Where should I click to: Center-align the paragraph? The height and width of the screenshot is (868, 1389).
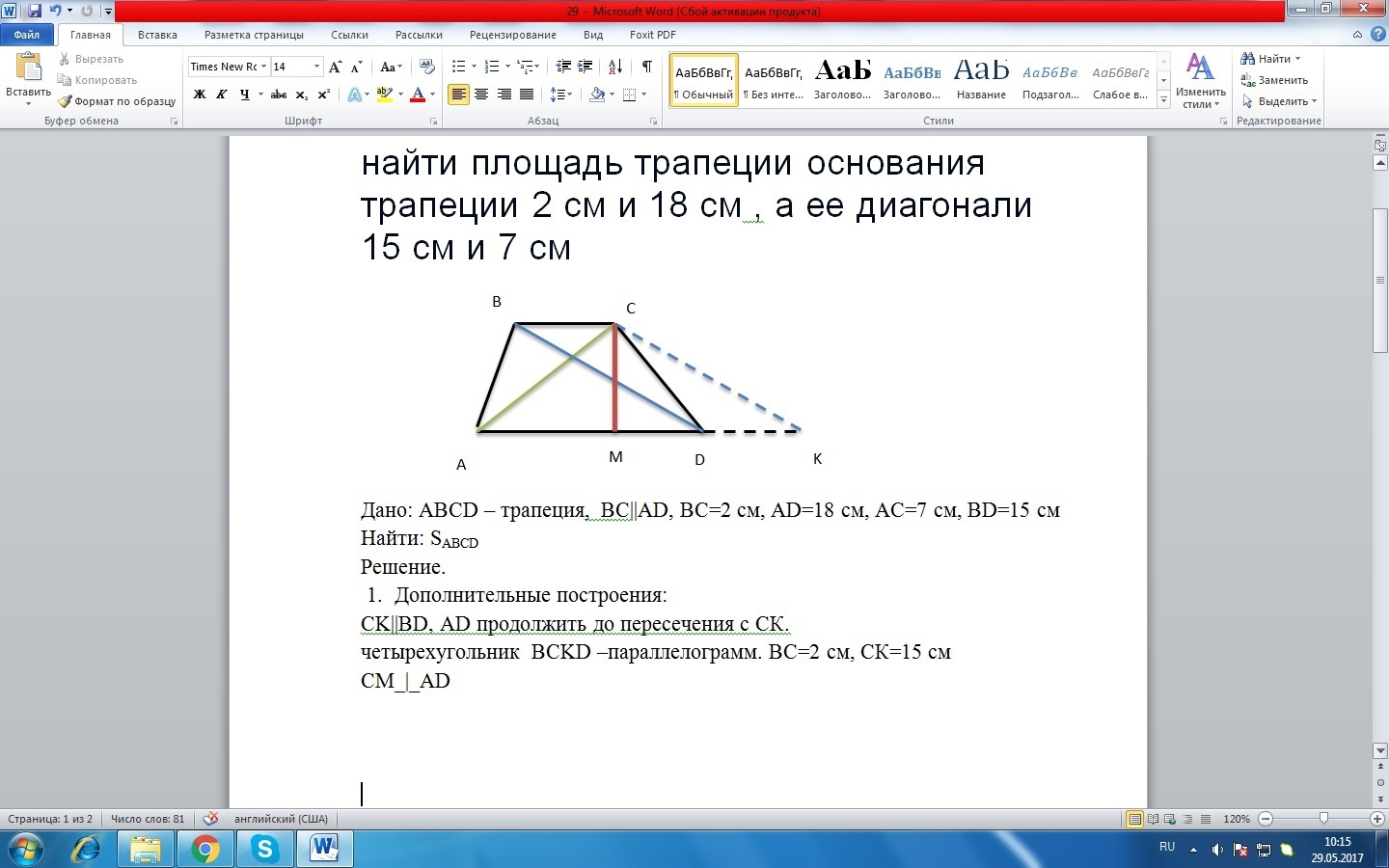pyautogui.click(x=481, y=95)
